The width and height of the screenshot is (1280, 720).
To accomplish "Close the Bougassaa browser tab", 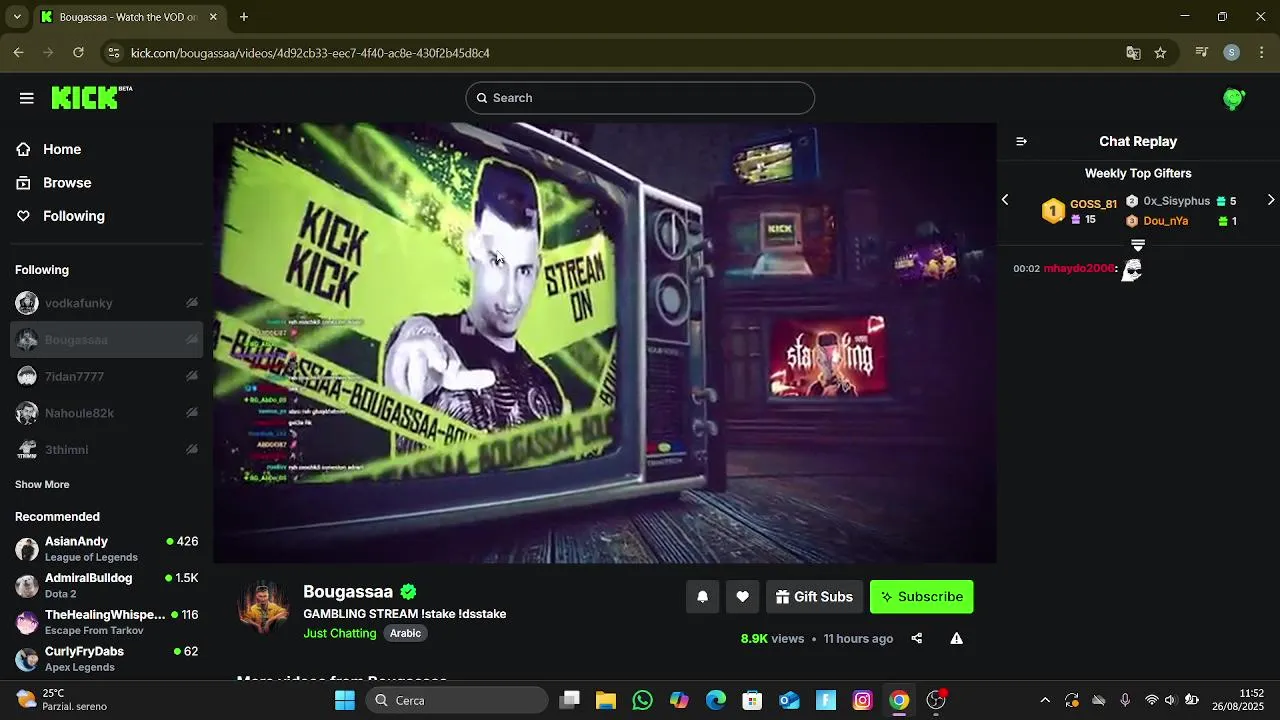I will click(x=213, y=17).
